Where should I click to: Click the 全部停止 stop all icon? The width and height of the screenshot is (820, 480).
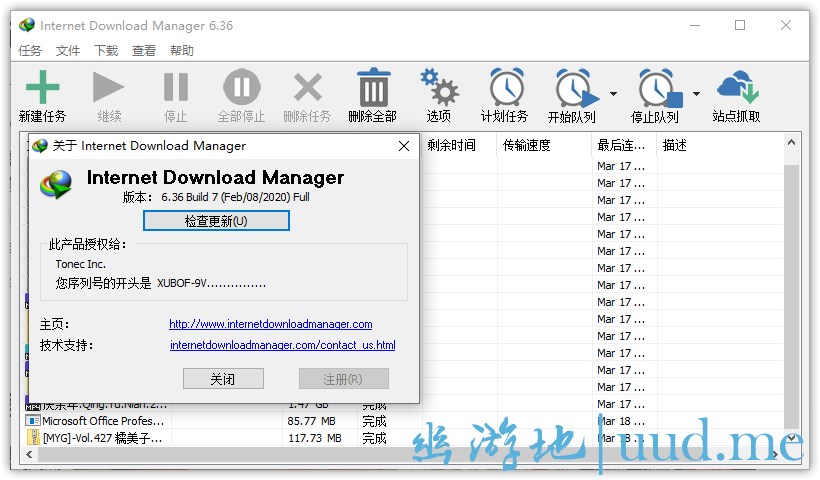pyautogui.click(x=241, y=88)
